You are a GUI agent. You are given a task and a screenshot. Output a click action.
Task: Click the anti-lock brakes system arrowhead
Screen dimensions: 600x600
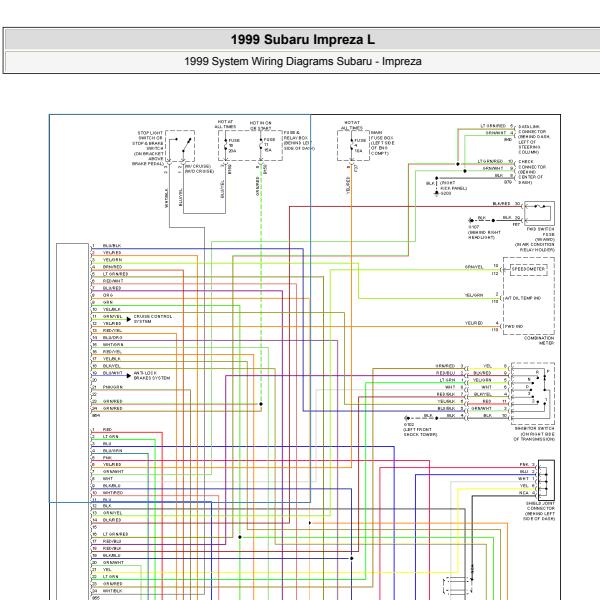tap(129, 375)
